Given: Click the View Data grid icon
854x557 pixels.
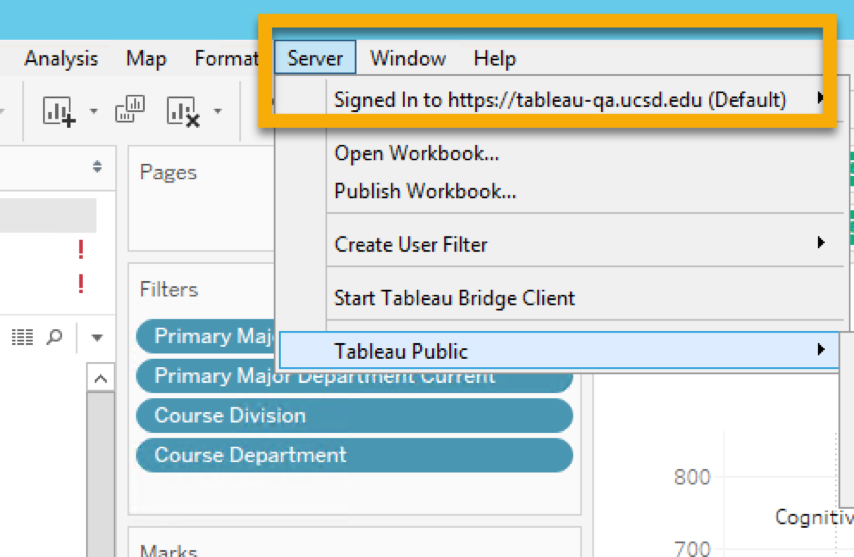Looking at the screenshot, I should 22,337.
